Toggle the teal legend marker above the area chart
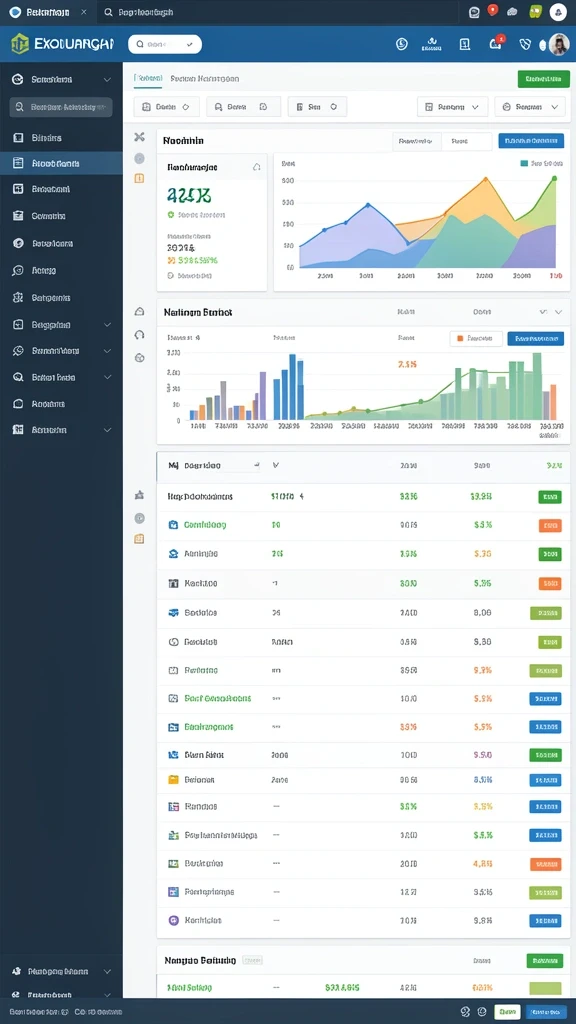This screenshot has width=576, height=1024. point(524,164)
